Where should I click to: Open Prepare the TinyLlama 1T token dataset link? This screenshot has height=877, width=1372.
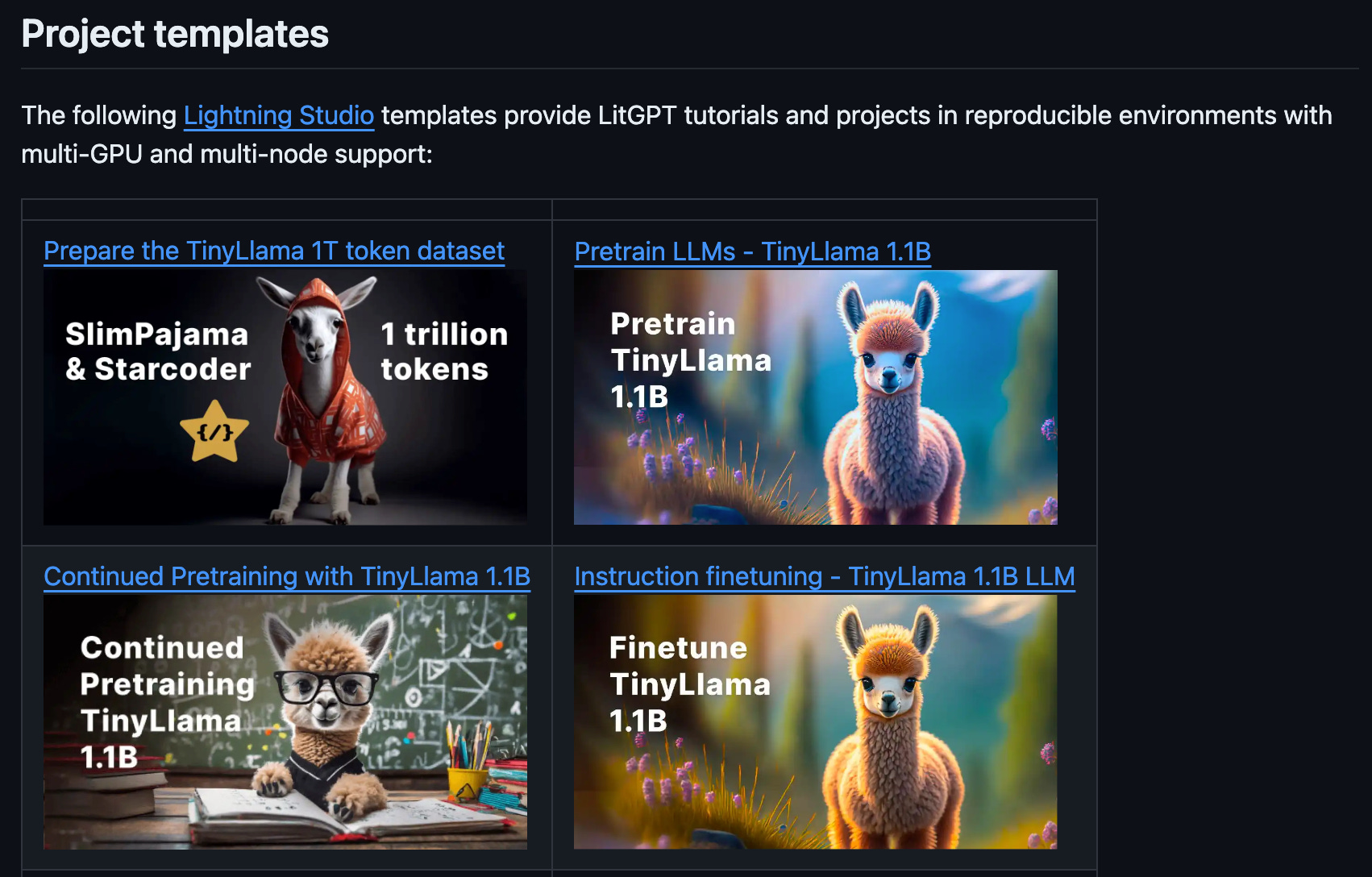point(274,251)
